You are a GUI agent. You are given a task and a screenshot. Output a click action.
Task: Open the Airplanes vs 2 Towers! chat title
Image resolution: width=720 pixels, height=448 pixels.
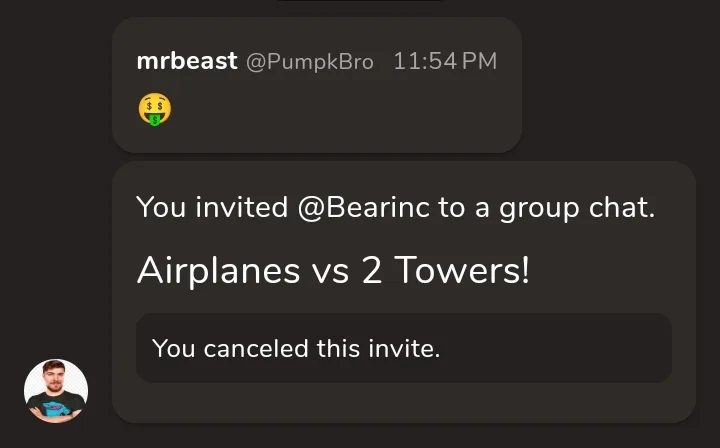[333, 270]
